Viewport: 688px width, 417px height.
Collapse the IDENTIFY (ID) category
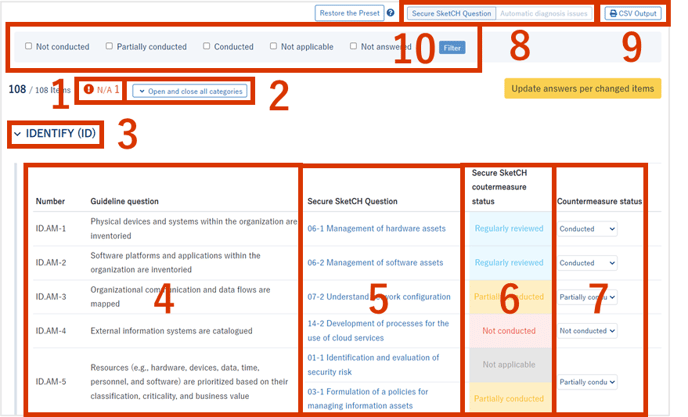click(55, 133)
